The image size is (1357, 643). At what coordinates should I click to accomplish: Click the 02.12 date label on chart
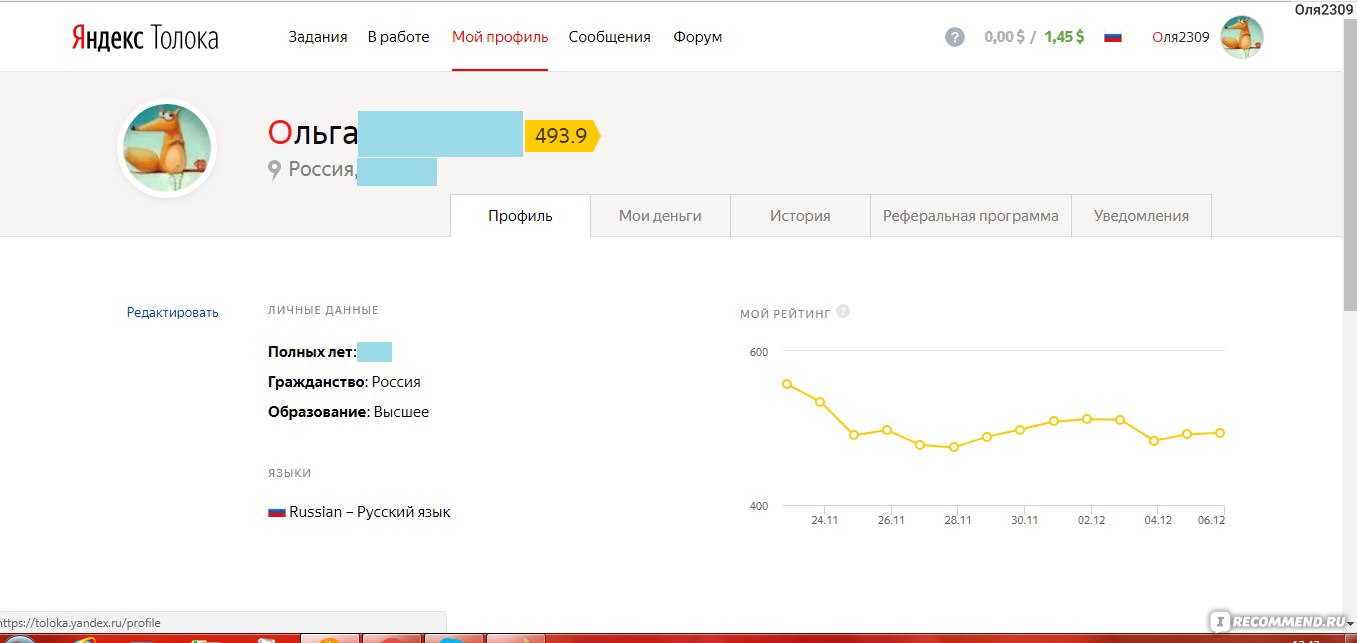[x=1091, y=520]
